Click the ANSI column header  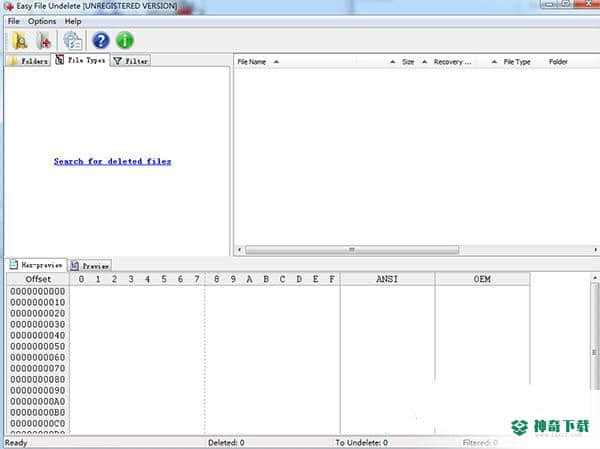coord(387,279)
